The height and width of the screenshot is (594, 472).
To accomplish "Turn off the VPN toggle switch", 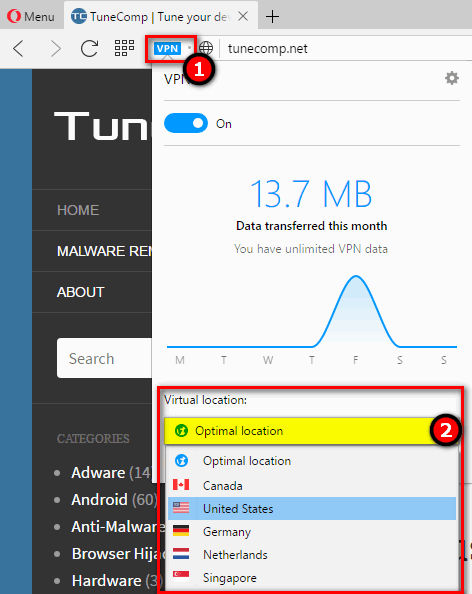I will [x=186, y=123].
